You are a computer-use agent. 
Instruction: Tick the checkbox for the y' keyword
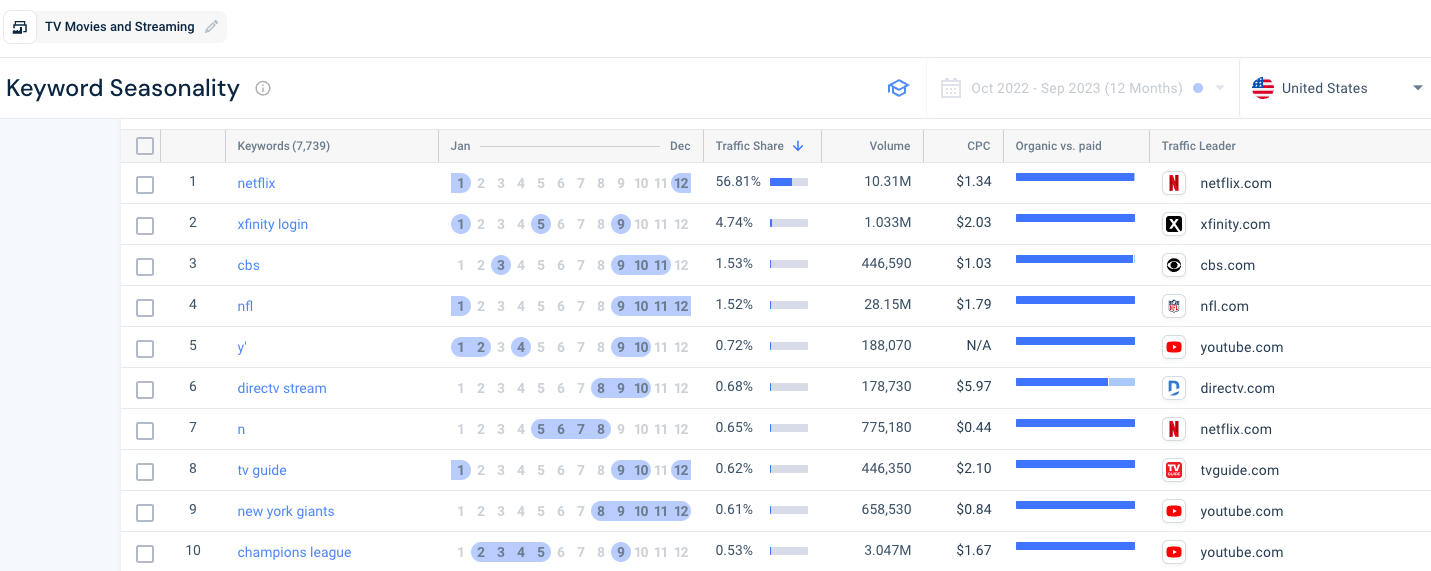click(x=145, y=349)
